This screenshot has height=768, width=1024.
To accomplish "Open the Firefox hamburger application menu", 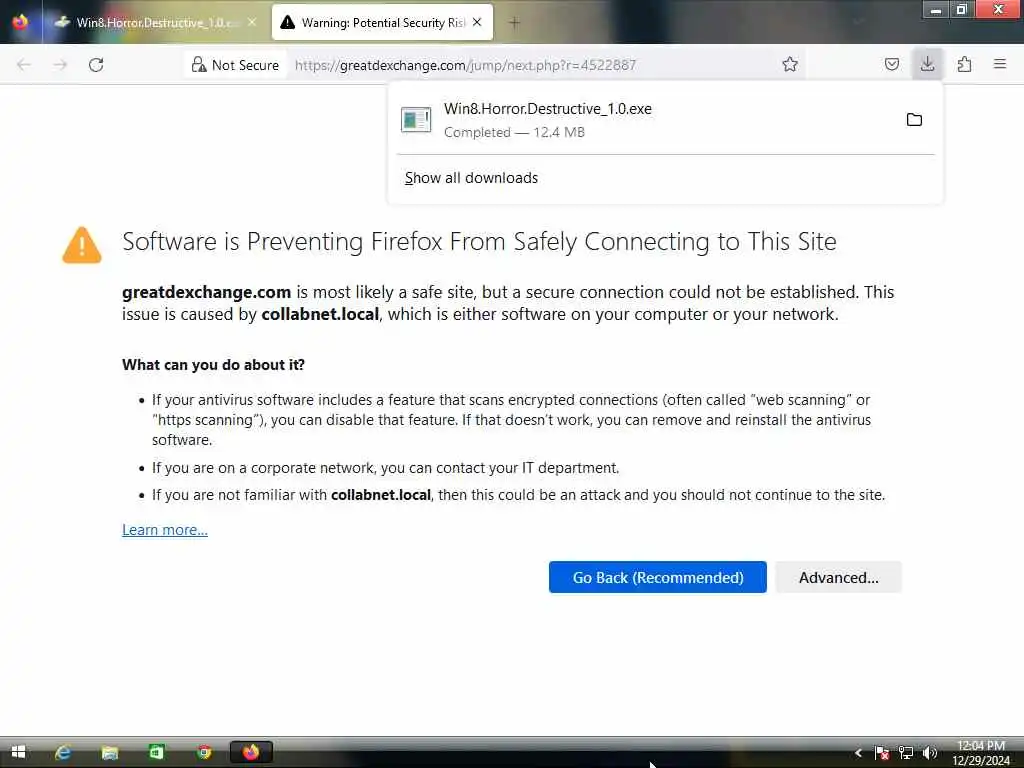I will coord(1000,64).
